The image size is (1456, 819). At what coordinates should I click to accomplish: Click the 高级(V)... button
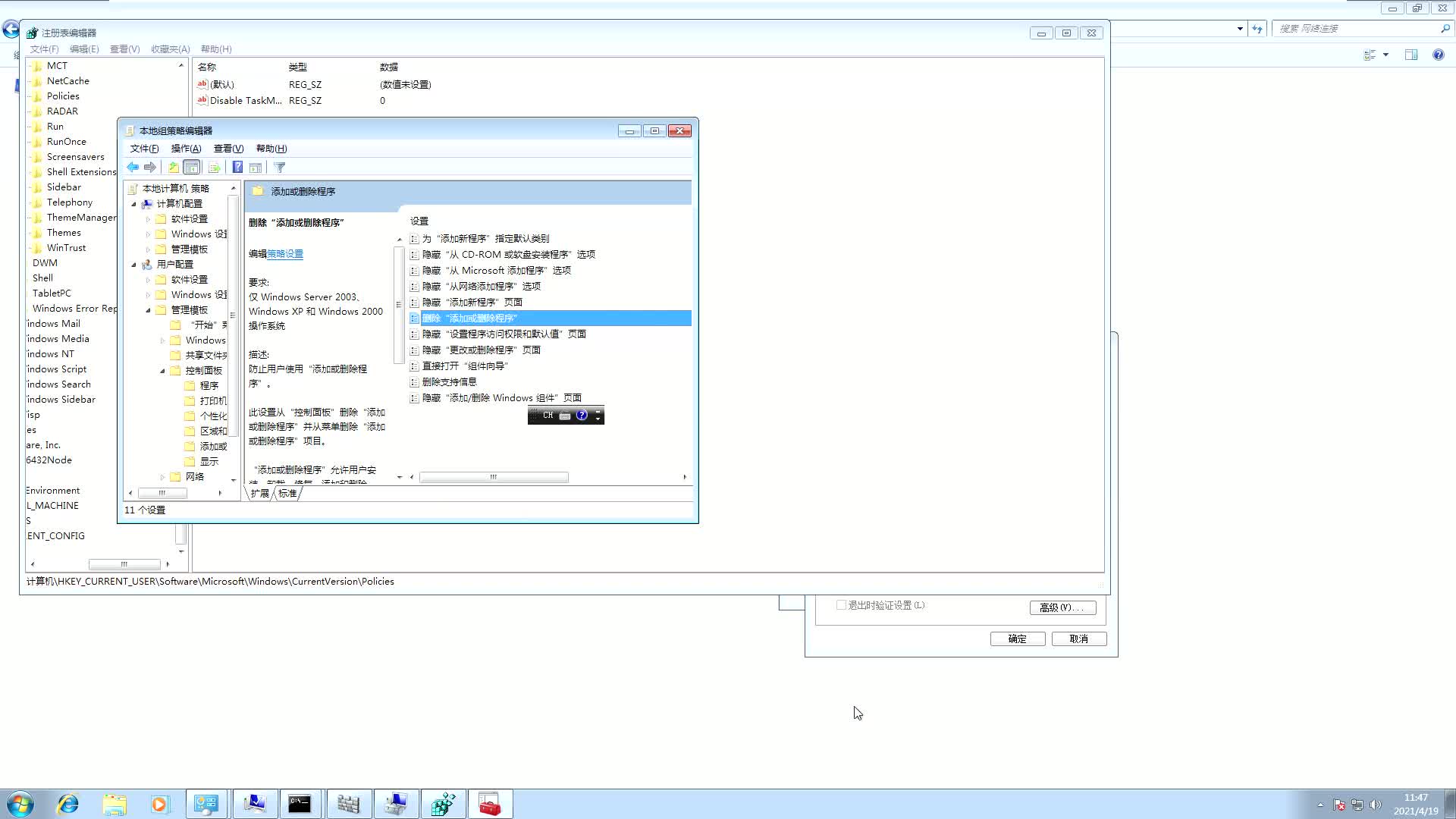(1062, 607)
